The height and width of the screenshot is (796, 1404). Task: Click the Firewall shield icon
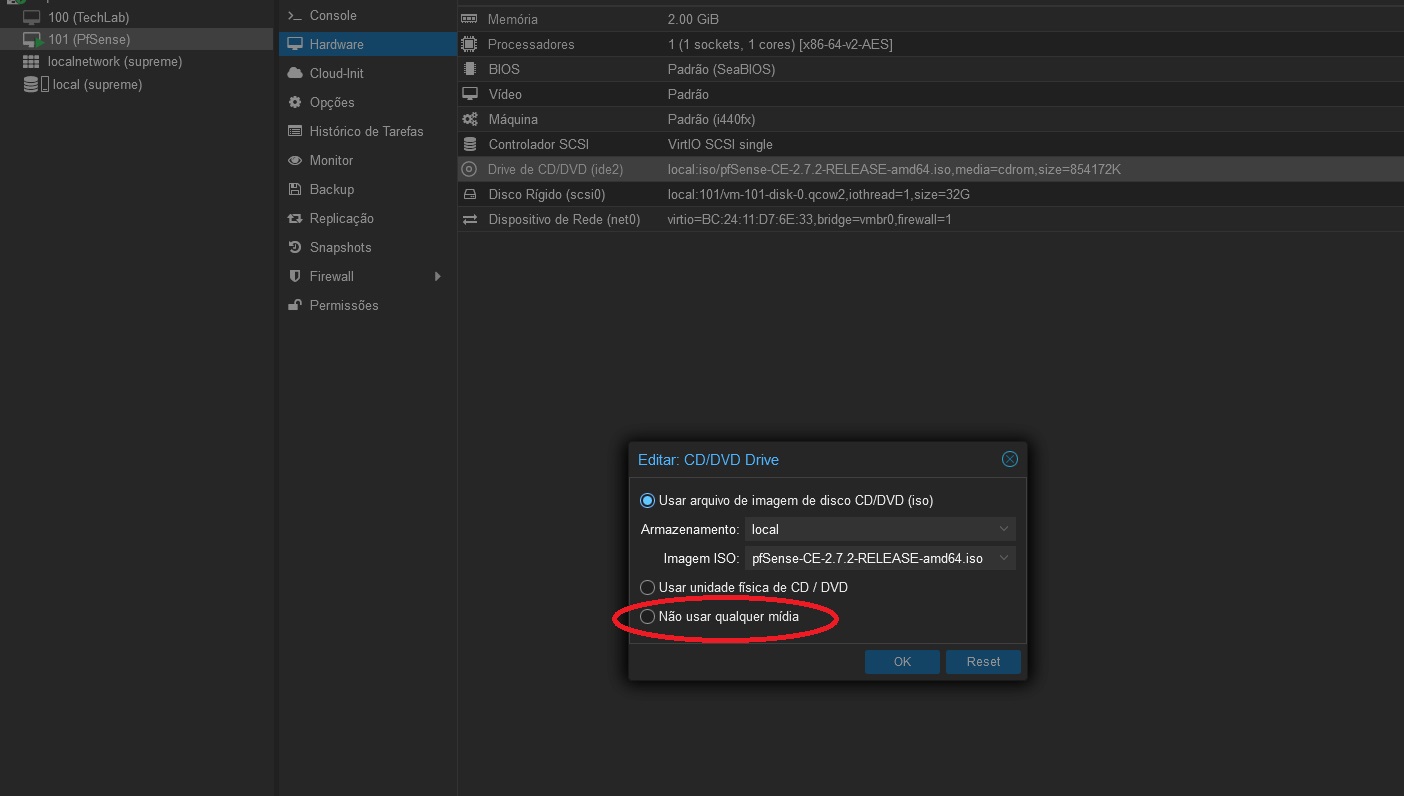295,276
